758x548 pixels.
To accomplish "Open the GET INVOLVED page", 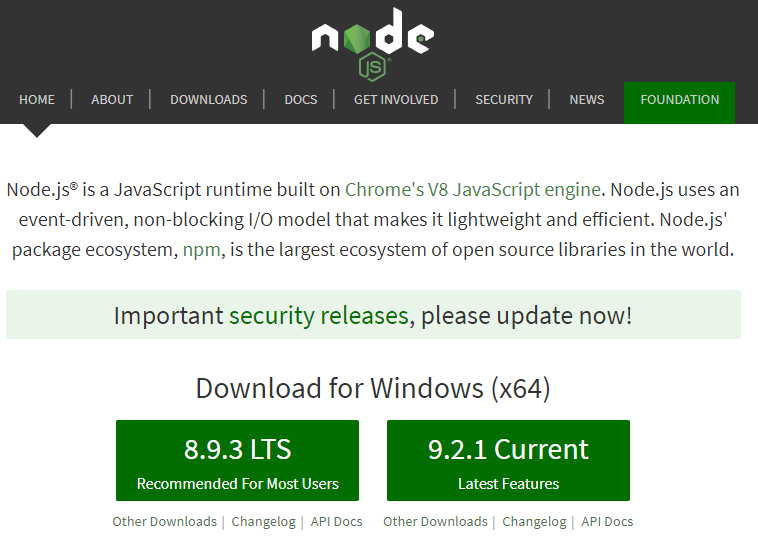I will coord(396,100).
